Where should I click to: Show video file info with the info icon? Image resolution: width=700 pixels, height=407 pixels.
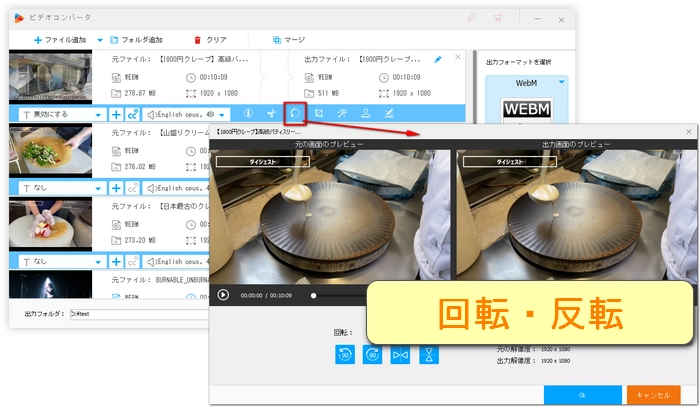[x=248, y=114]
